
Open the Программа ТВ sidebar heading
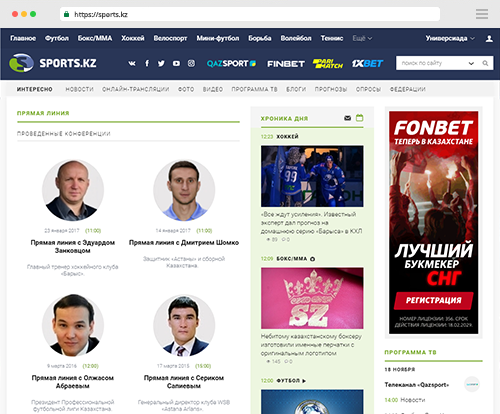tap(410, 352)
